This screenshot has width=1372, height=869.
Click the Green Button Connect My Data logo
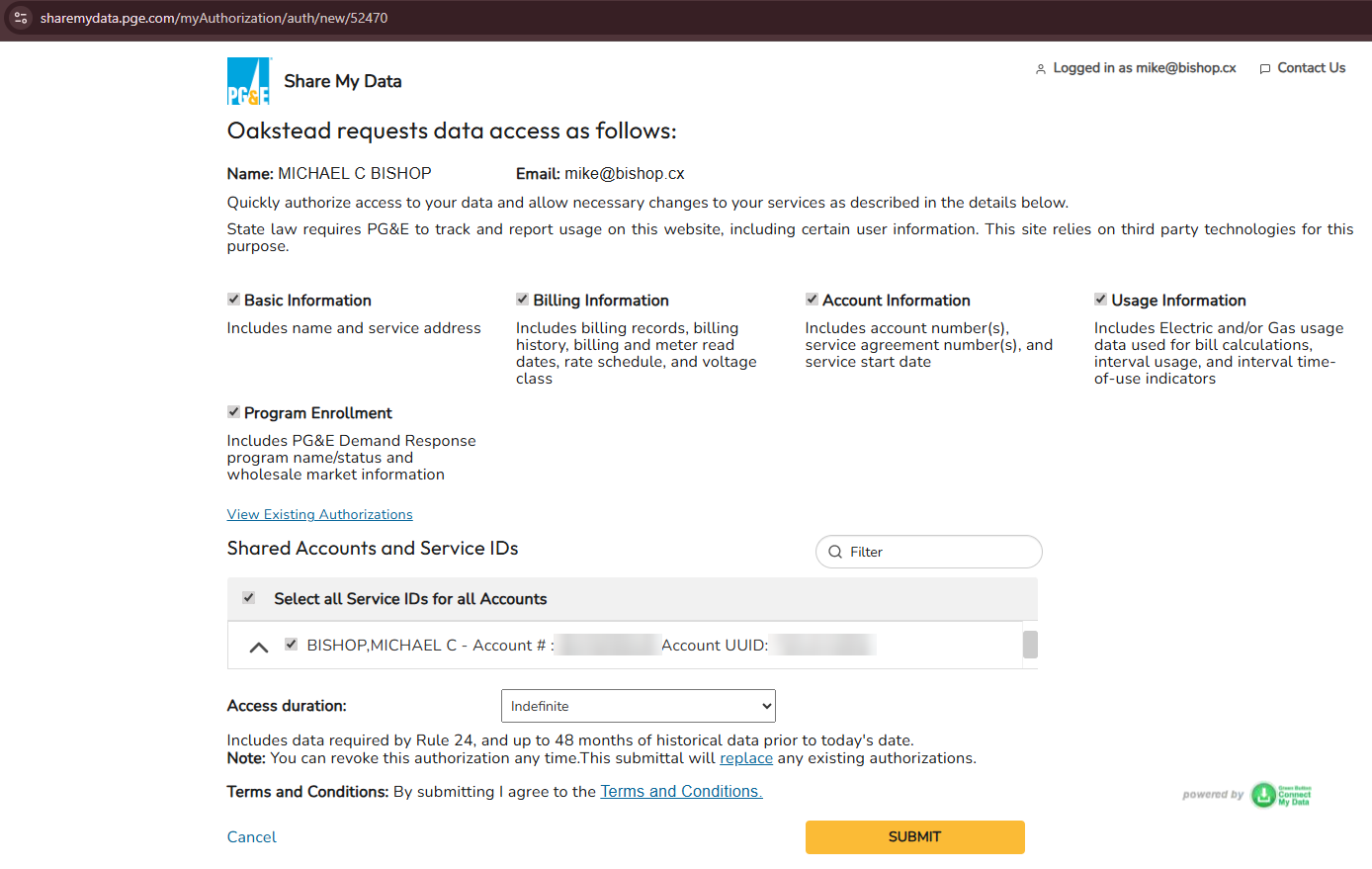pos(1282,795)
